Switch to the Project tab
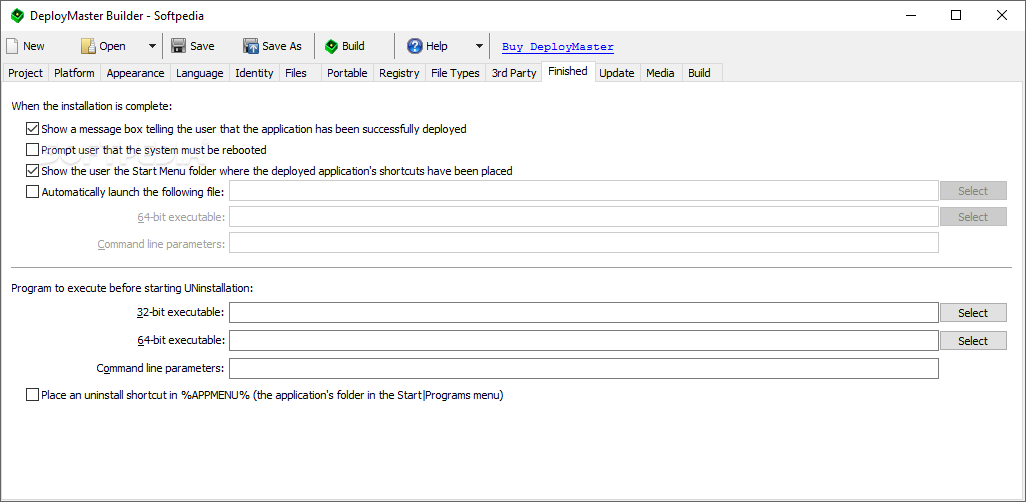Image resolution: width=1026 pixels, height=502 pixels. point(26,73)
